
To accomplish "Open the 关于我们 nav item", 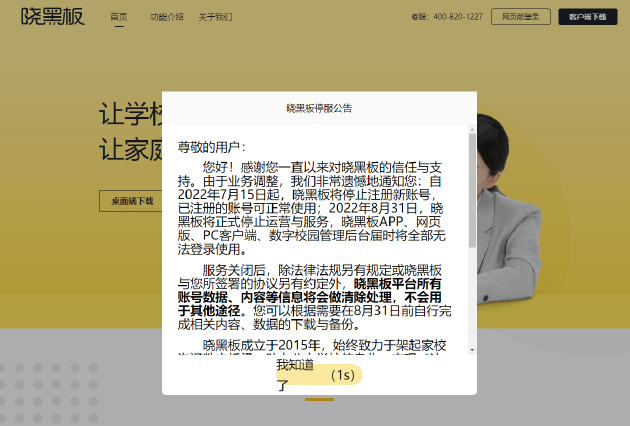I will 215,17.
